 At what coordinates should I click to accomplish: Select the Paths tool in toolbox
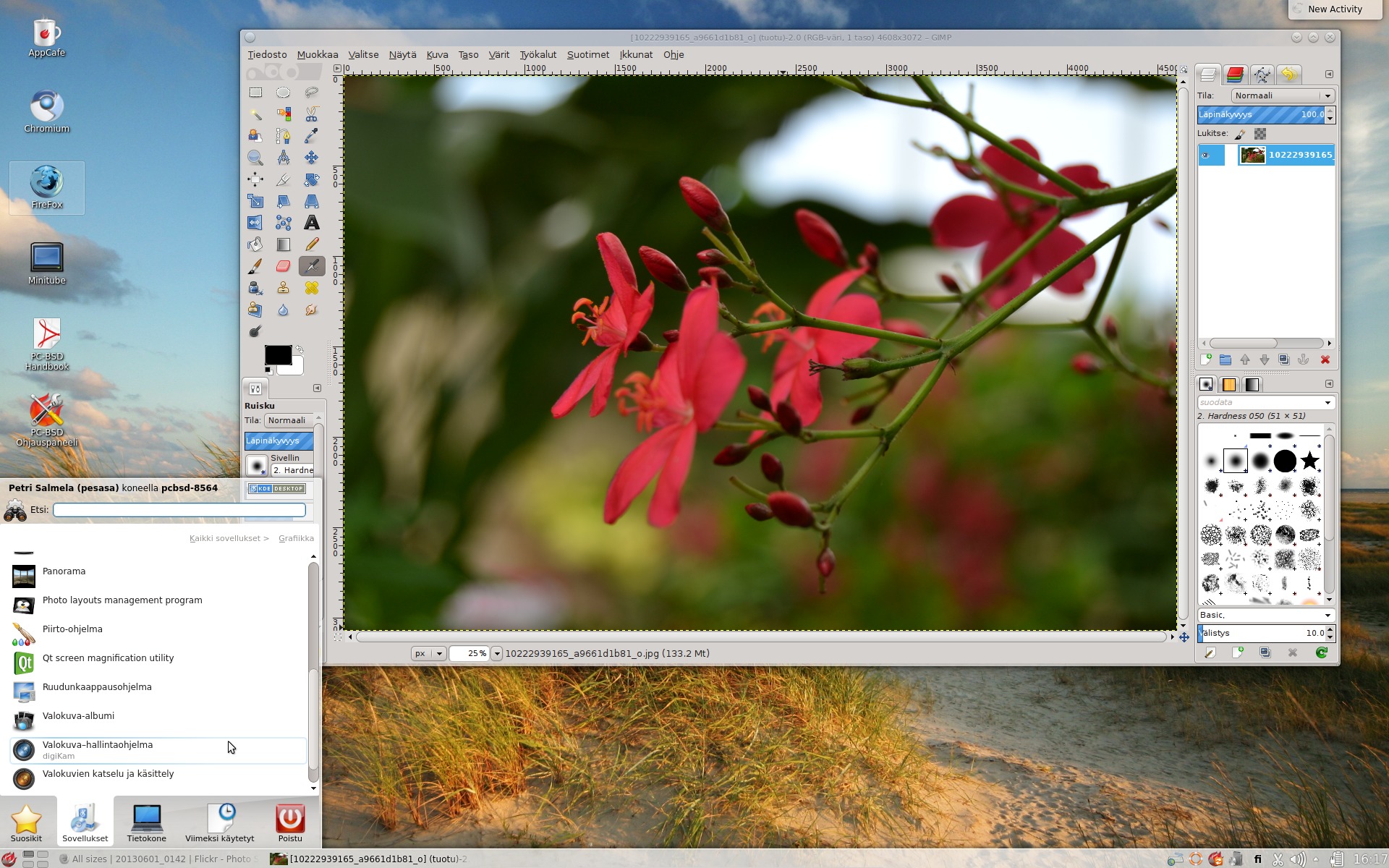pyautogui.click(x=283, y=136)
